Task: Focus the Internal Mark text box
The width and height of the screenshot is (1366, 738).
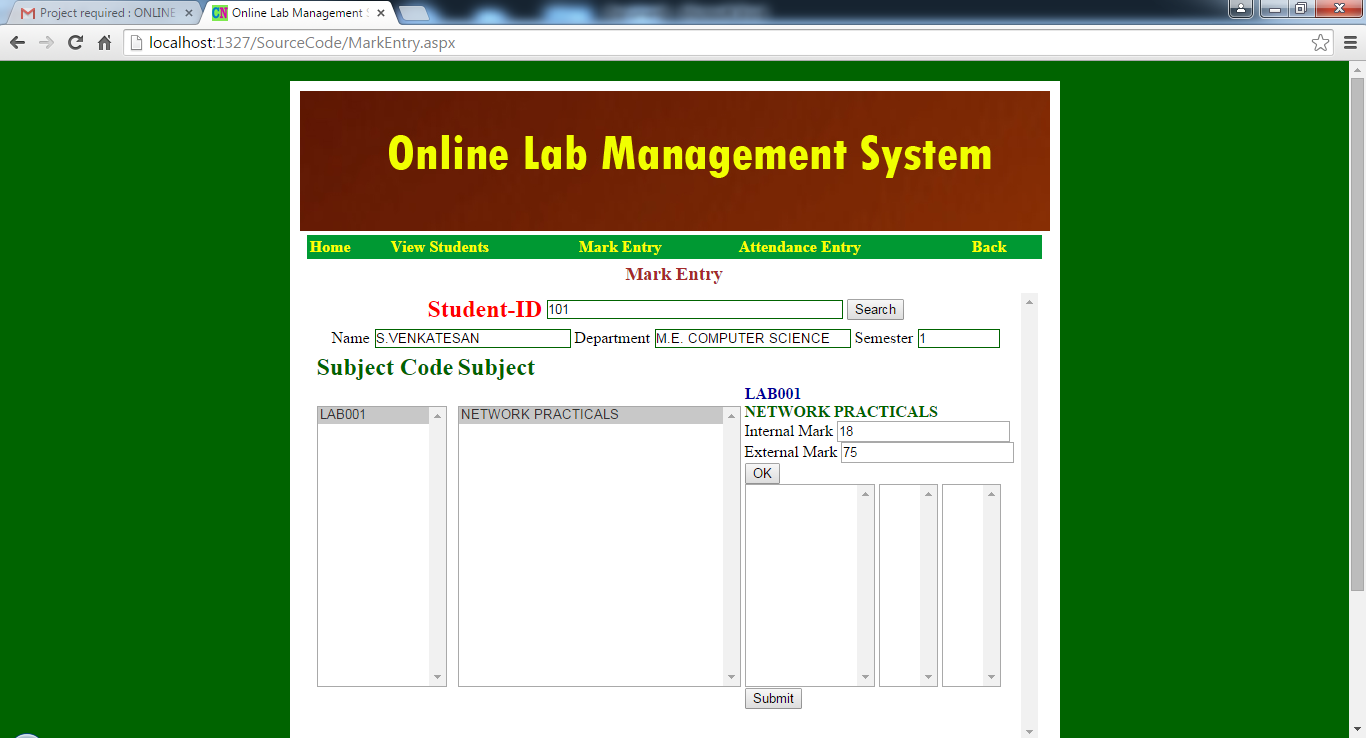Action: tap(922, 431)
